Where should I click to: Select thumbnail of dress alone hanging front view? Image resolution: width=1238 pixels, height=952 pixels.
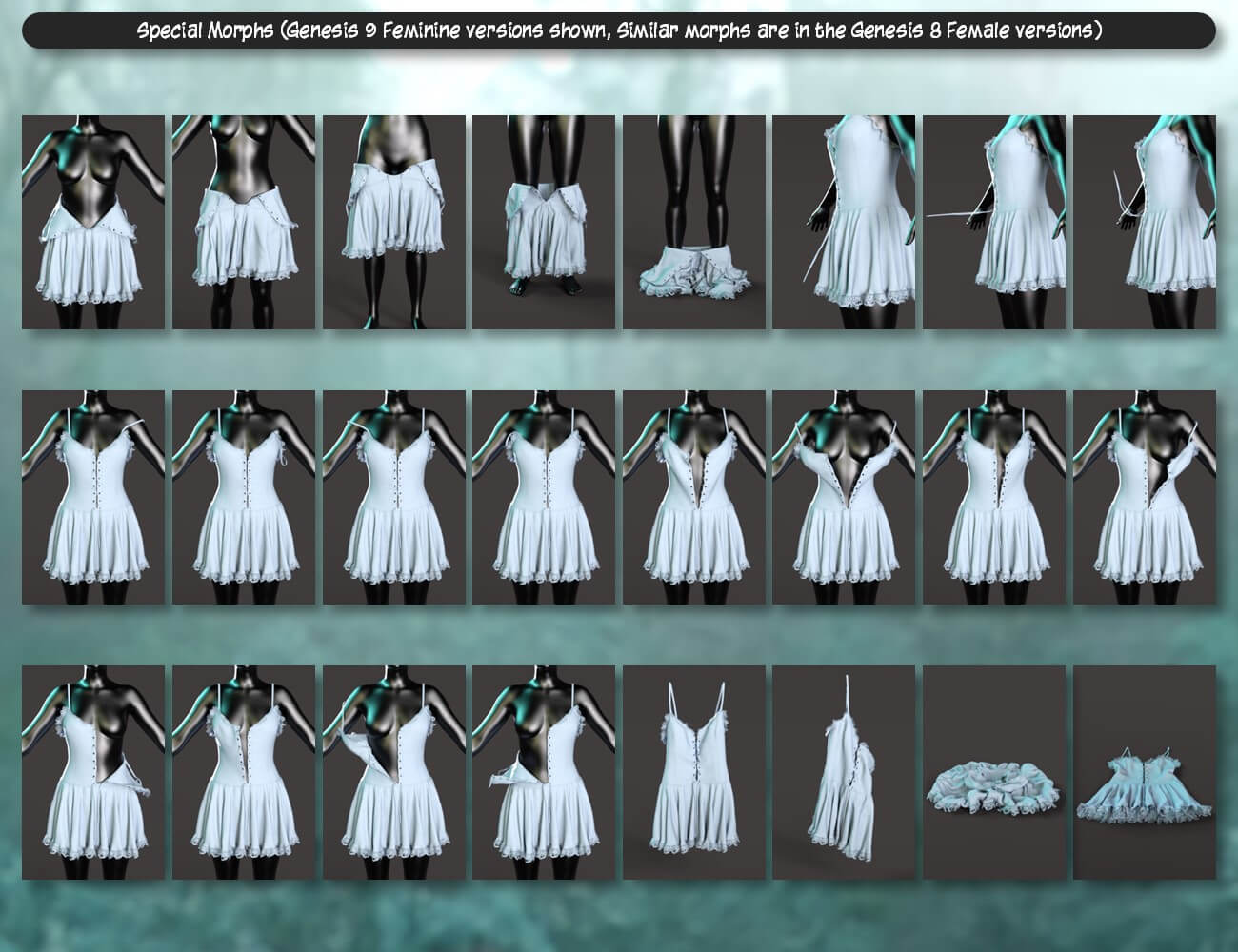point(693,772)
